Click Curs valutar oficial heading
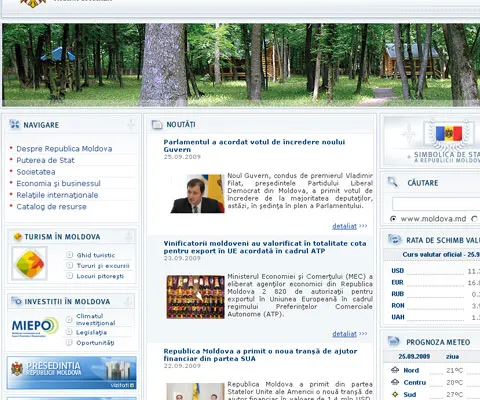Image resolution: width=480 pixels, height=400 pixels. coord(441,254)
